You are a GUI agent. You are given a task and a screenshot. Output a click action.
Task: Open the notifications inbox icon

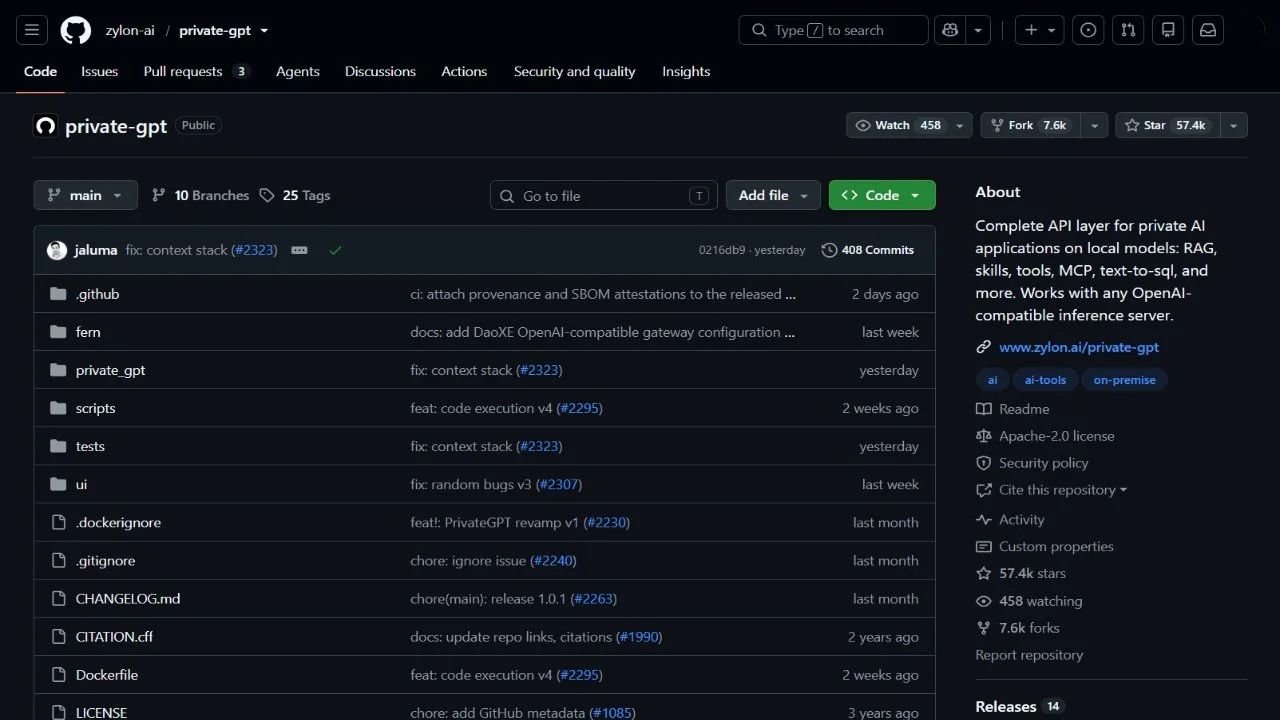coord(1208,30)
